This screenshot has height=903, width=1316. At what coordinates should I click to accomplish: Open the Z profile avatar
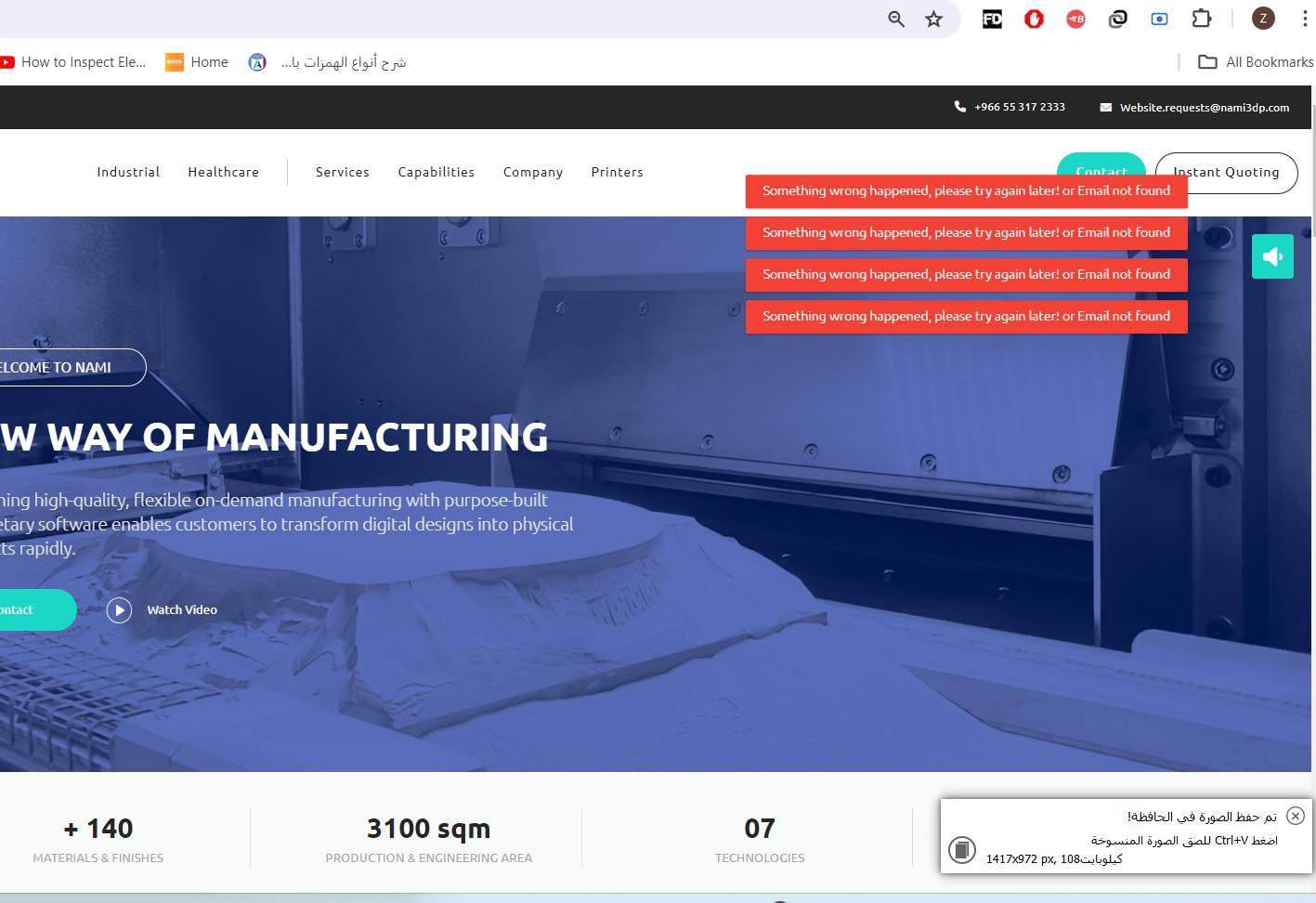(x=1263, y=19)
